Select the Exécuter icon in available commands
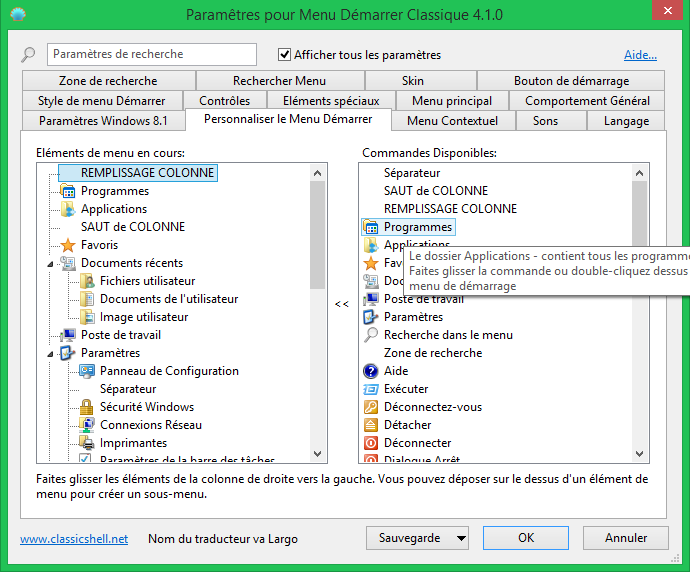 click(x=371, y=389)
